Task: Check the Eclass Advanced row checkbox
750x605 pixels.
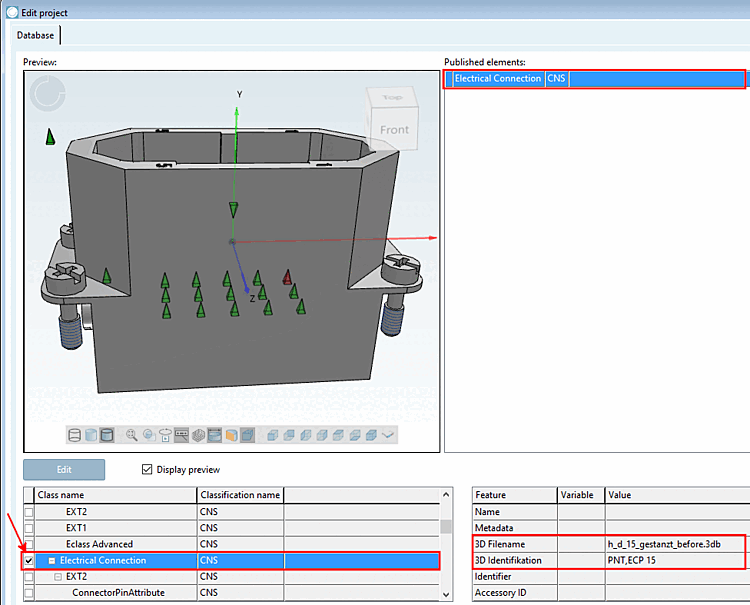Action: (29, 544)
